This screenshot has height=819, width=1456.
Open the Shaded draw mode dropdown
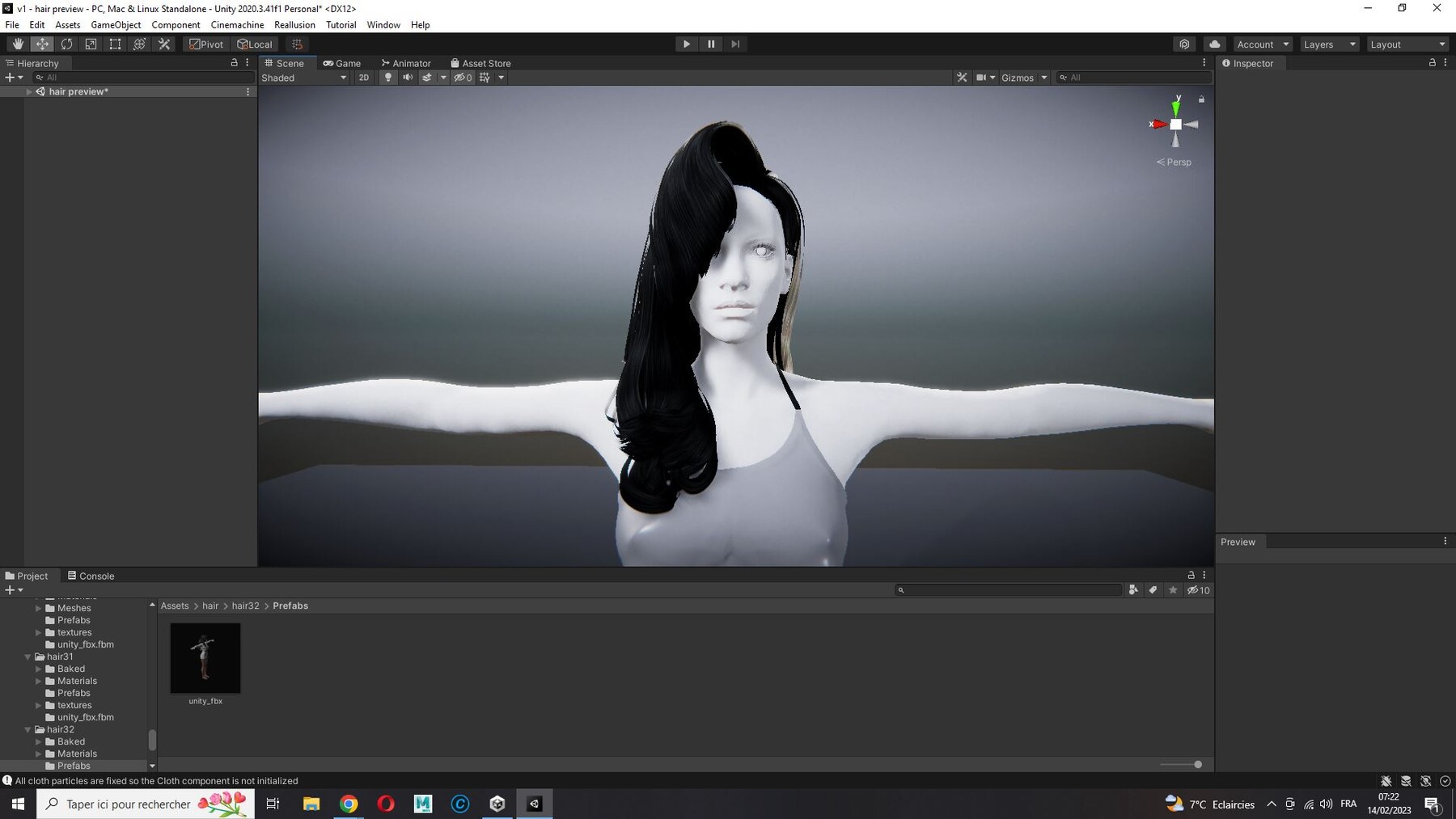[304, 78]
